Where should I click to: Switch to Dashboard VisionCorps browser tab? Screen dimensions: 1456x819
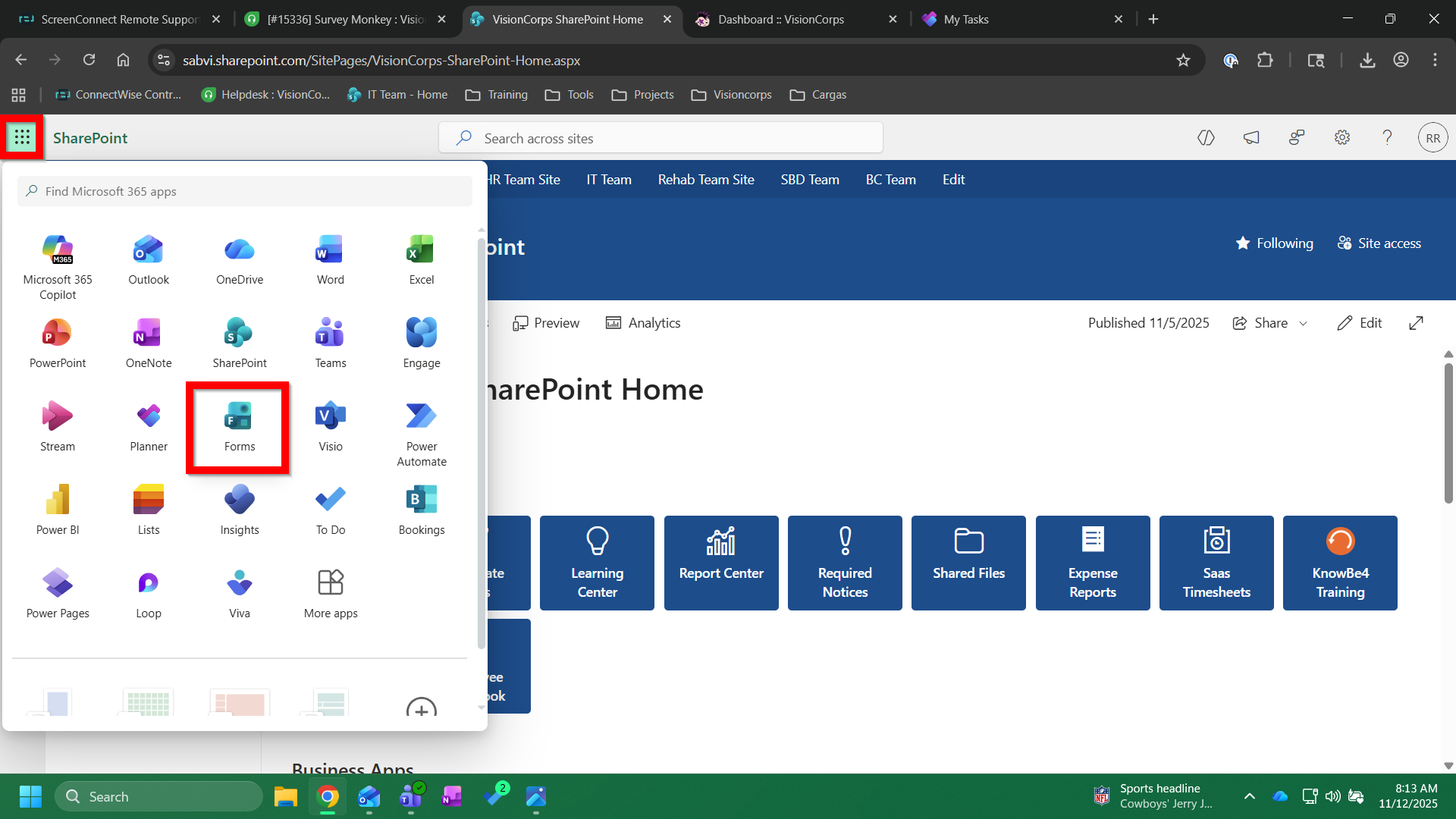point(780,20)
